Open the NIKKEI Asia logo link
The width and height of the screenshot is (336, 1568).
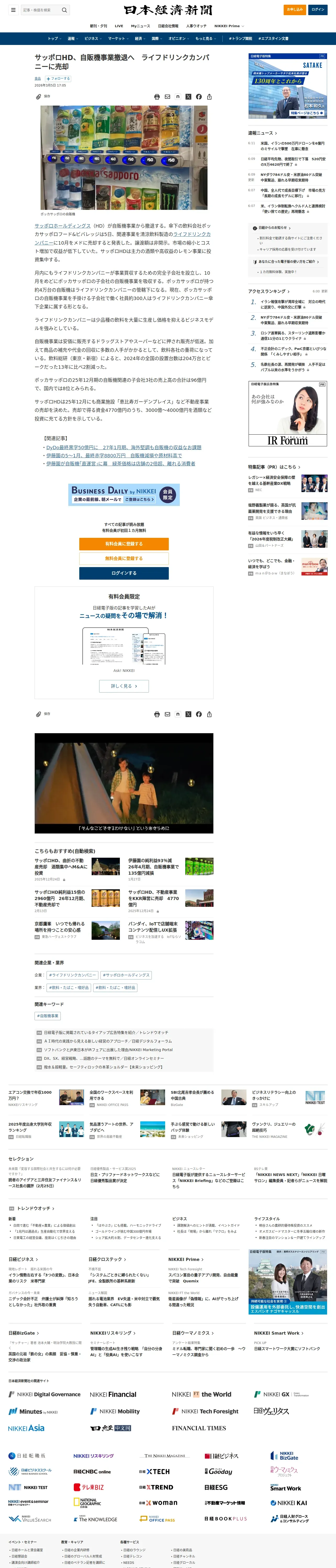tap(26, 1427)
